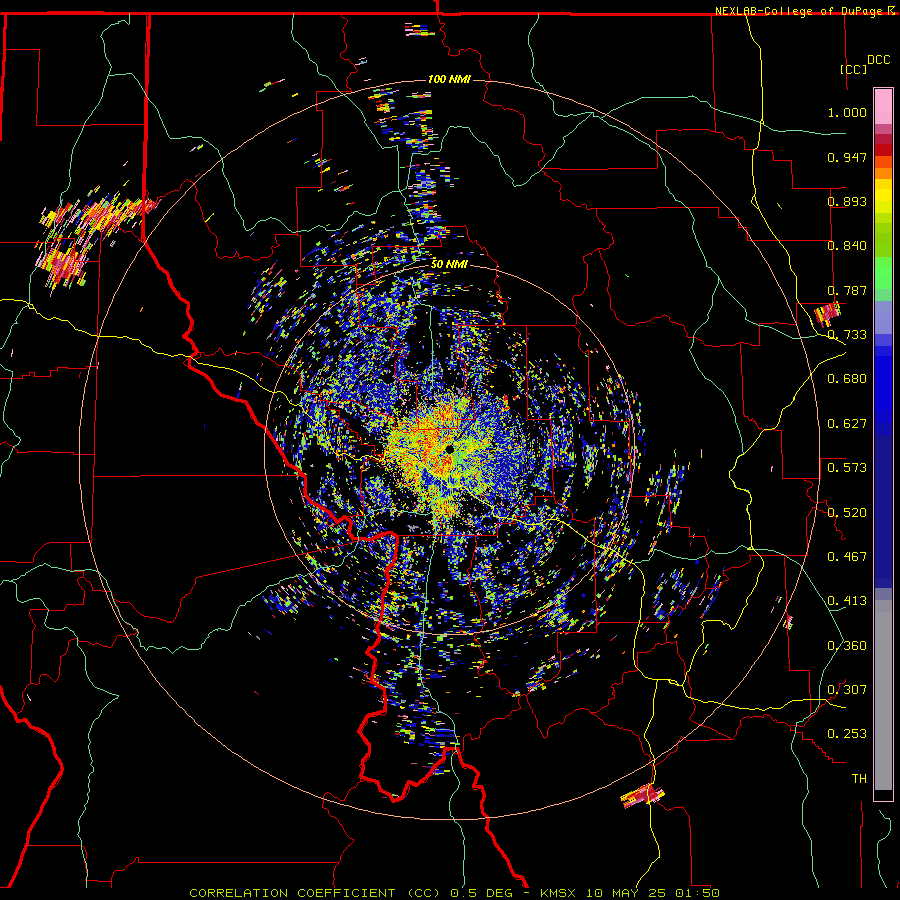The height and width of the screenshot is (900, 900).
Task: Click the 0.627 scale value
Action: pos(847,424)
